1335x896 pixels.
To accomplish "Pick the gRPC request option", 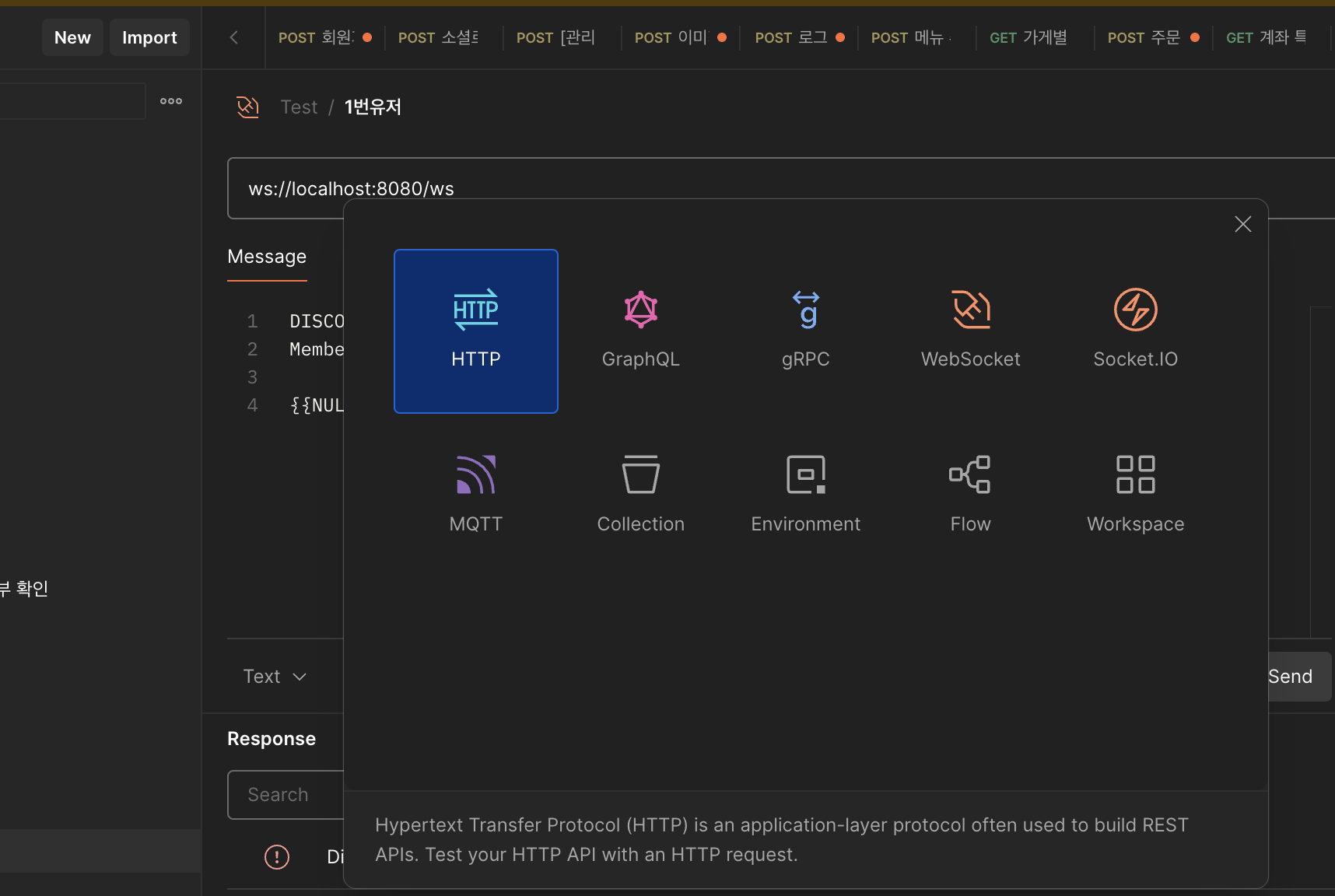I will (806, 331).
